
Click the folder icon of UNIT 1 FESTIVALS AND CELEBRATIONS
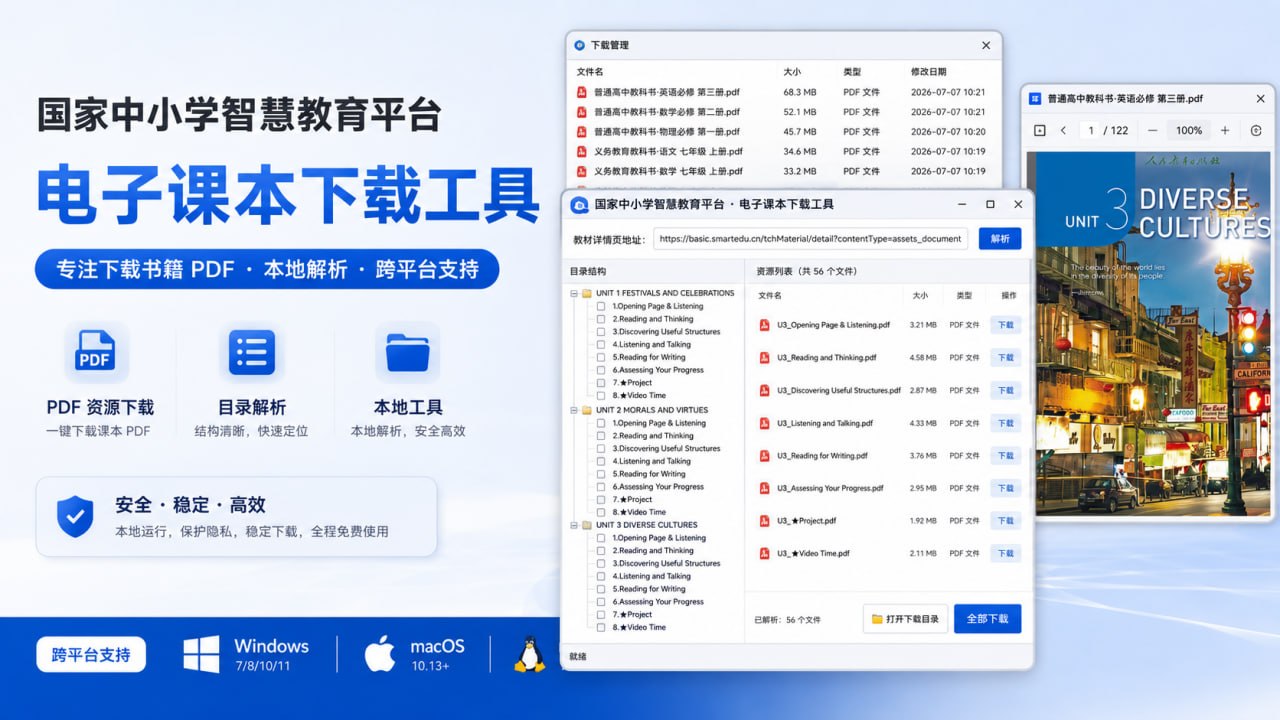pyautogui.click(x=587, y=293)
